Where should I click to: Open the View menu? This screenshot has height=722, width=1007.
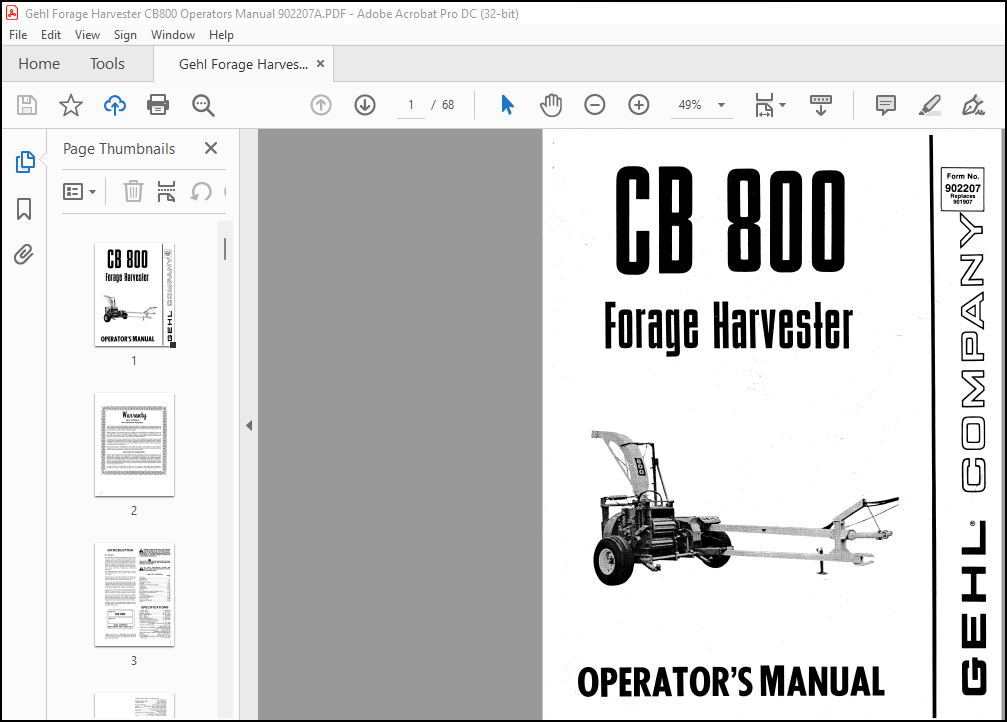87,35
